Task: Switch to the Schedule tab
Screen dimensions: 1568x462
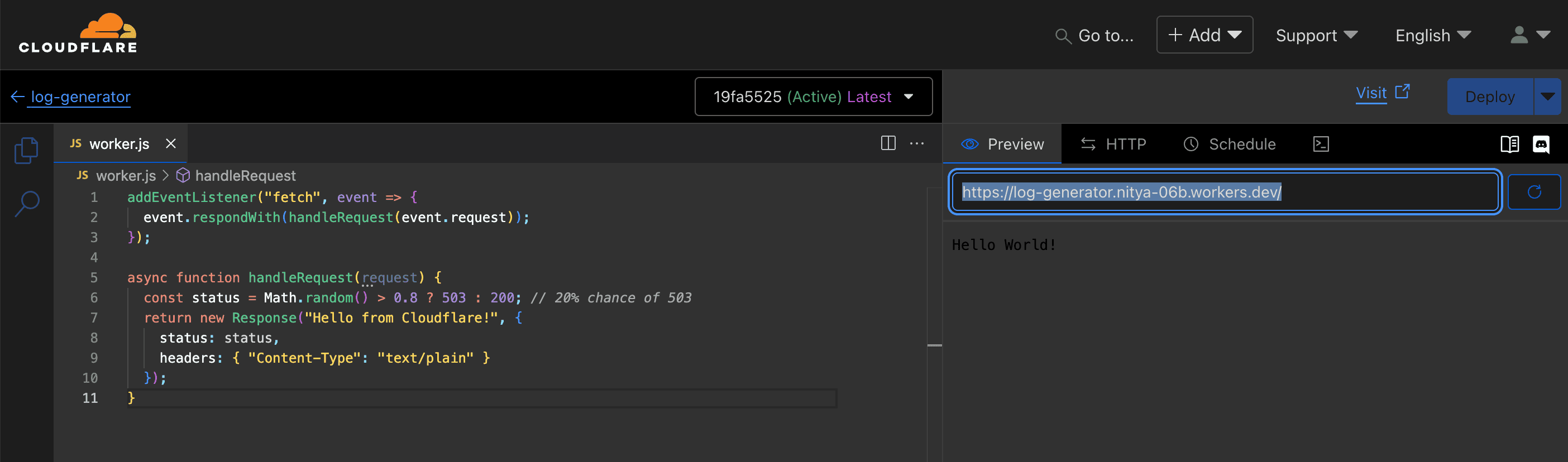Action: pyautogui.click(x=1230, y=144)
